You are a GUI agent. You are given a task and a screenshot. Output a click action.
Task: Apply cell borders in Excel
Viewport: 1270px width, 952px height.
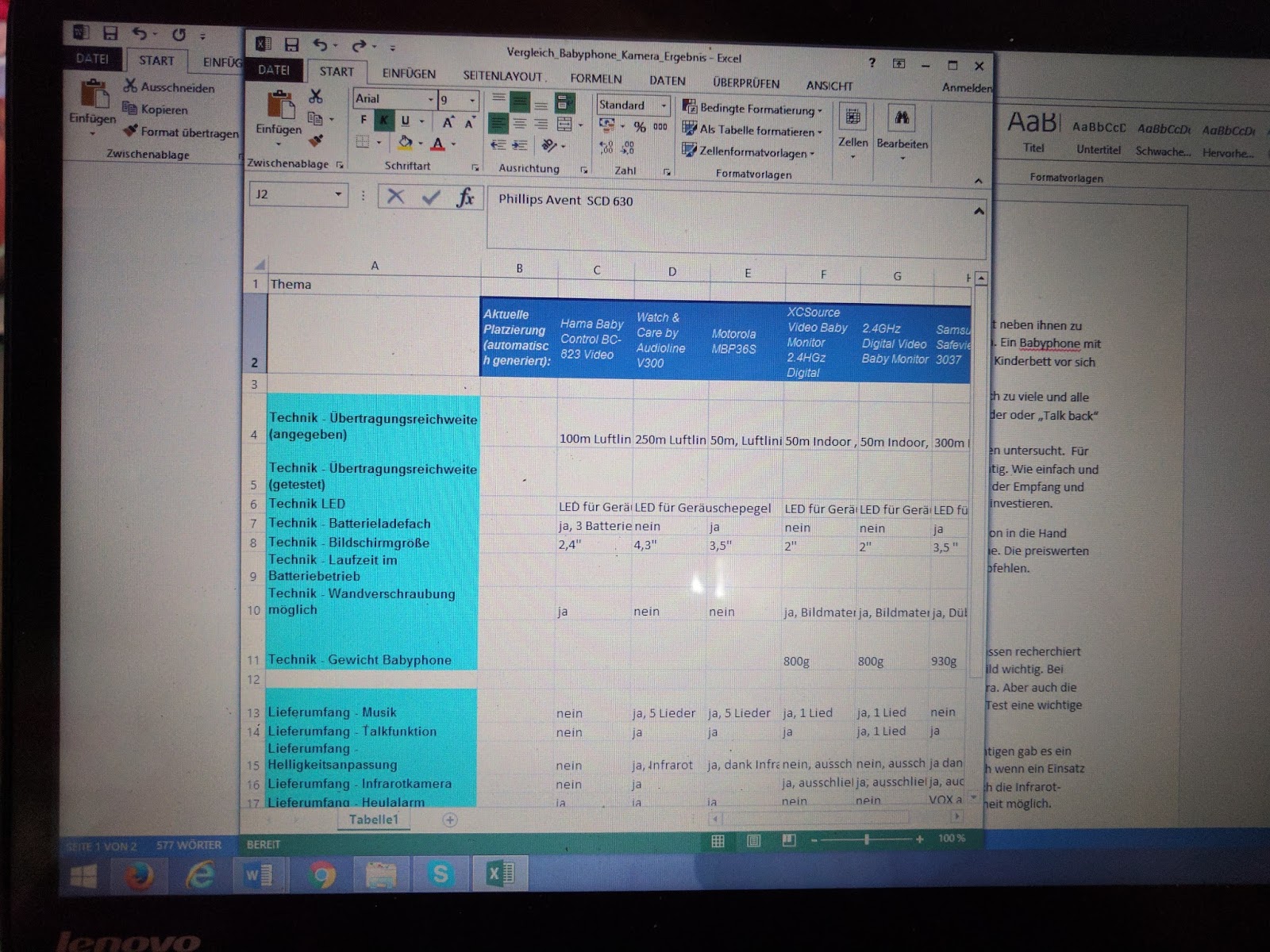[363, 142]
